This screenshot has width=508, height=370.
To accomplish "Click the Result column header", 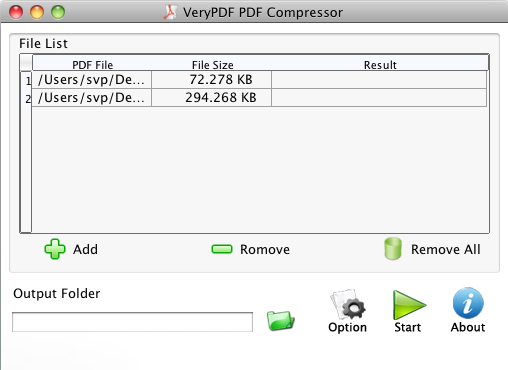I will (x=380, y=65).
